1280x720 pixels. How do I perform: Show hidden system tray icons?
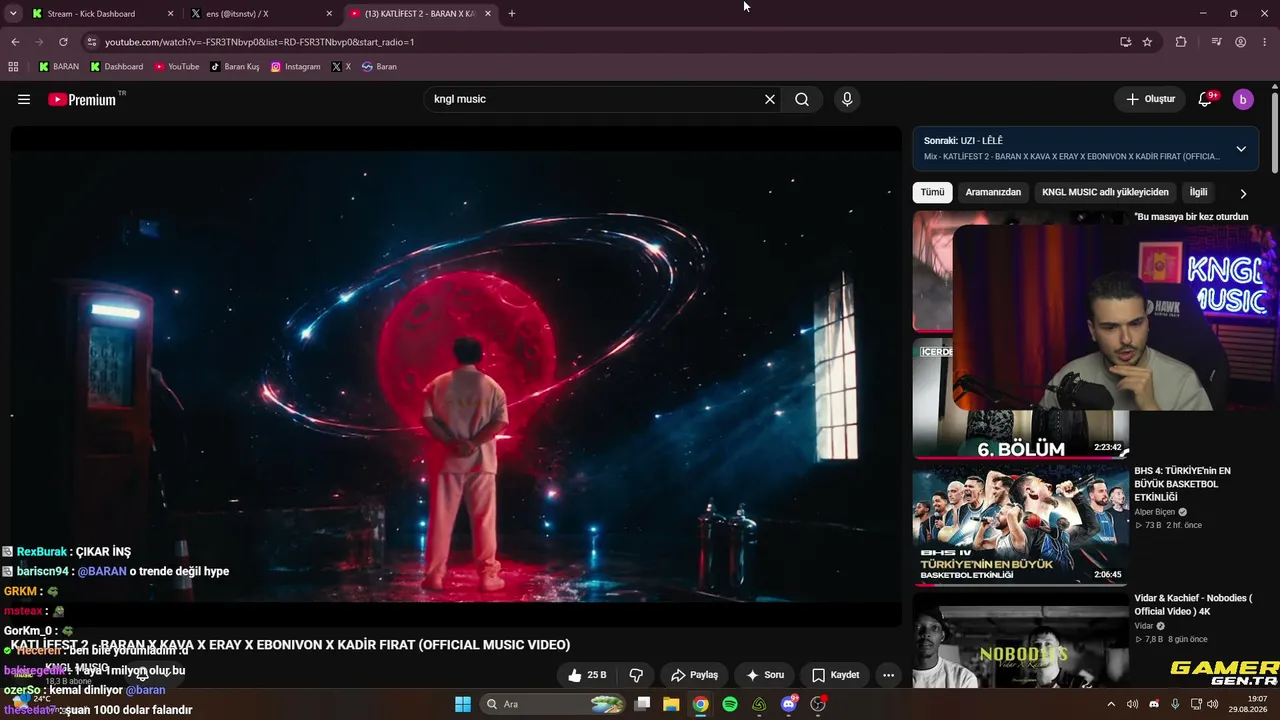coord(1111,704)
